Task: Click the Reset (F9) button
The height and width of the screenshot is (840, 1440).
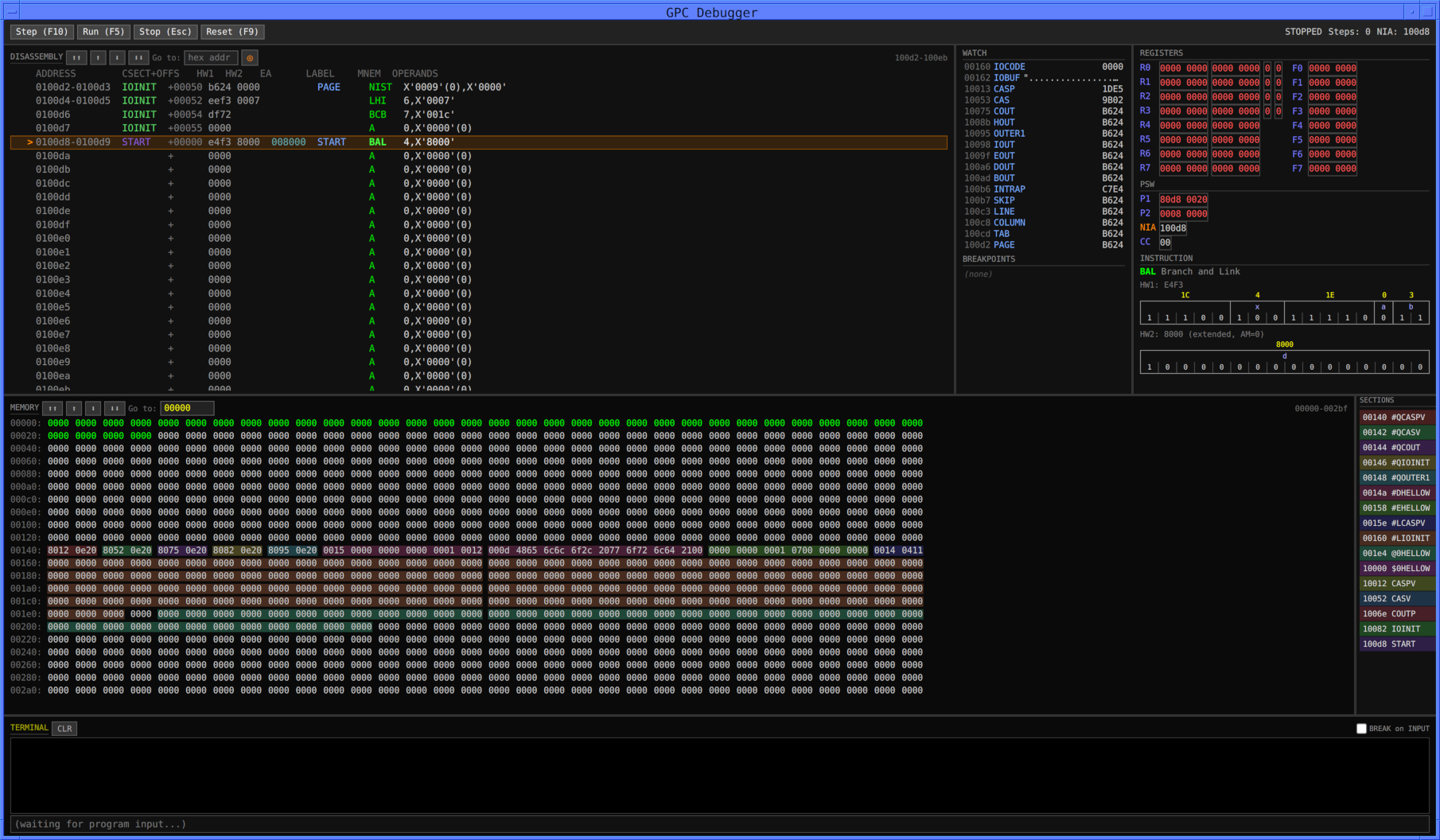Action: pos(232,32)
